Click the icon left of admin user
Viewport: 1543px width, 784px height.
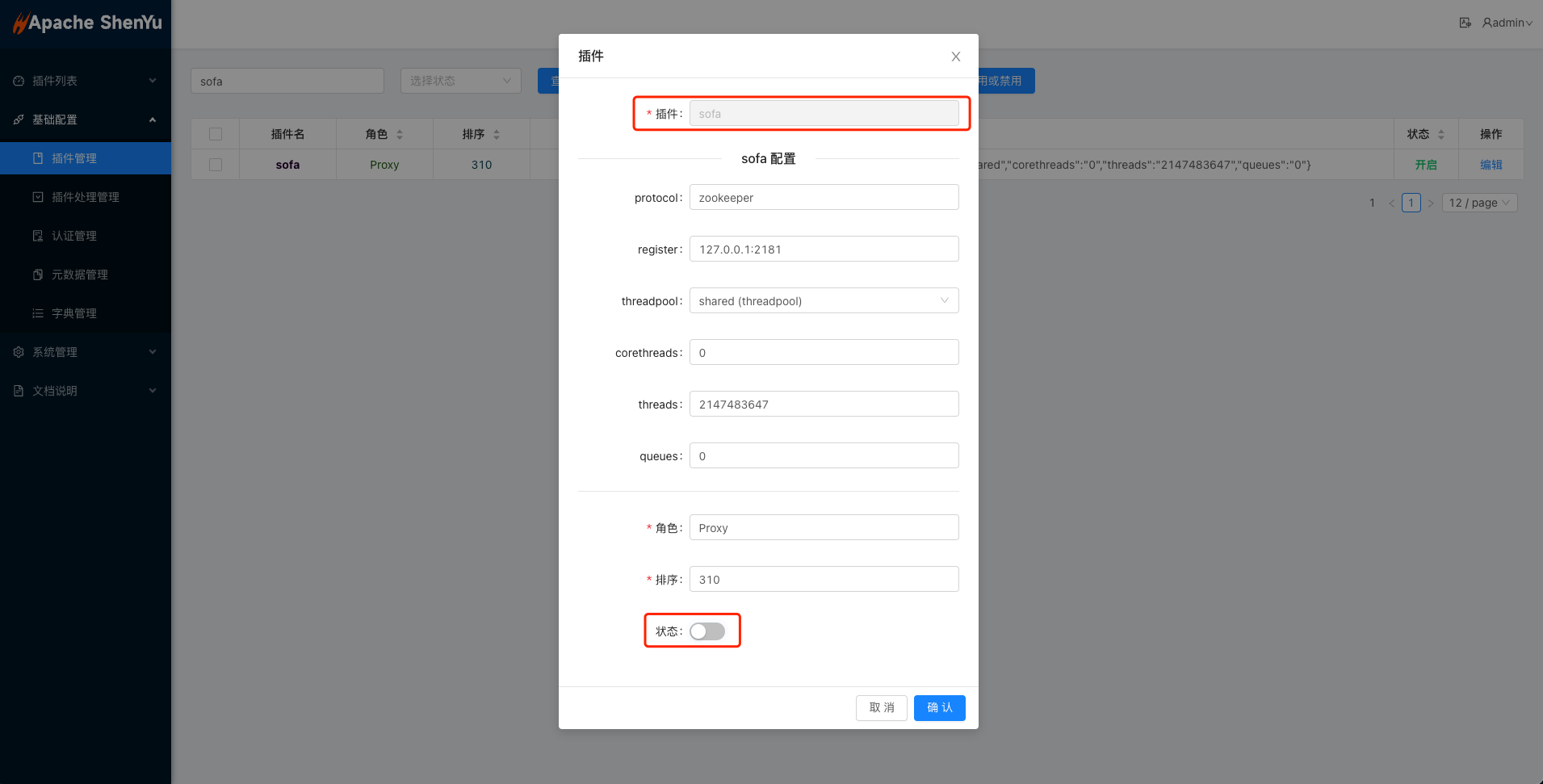pos(1465,23)
